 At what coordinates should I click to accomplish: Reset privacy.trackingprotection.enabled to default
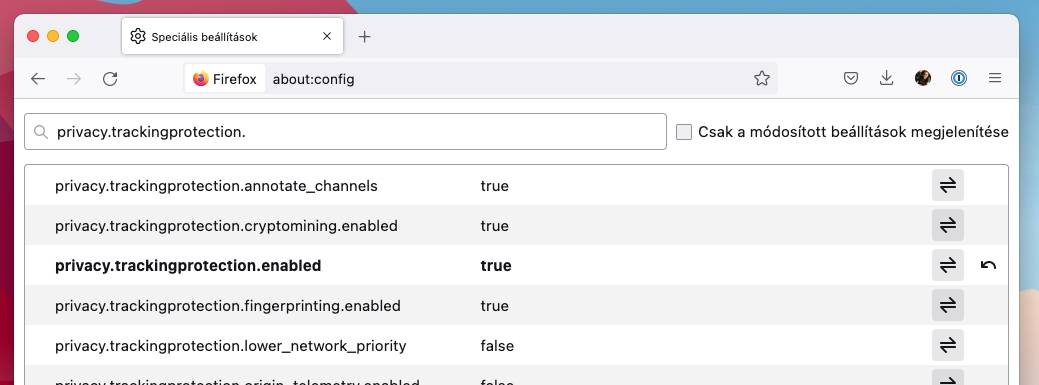(x=988, y=265)
